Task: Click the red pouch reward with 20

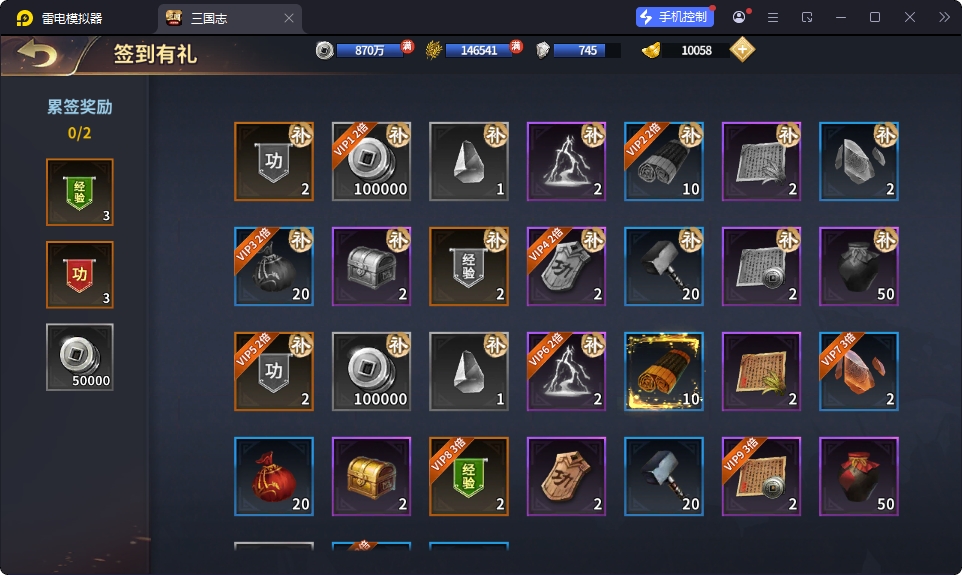Action: (x=274, y=476)
